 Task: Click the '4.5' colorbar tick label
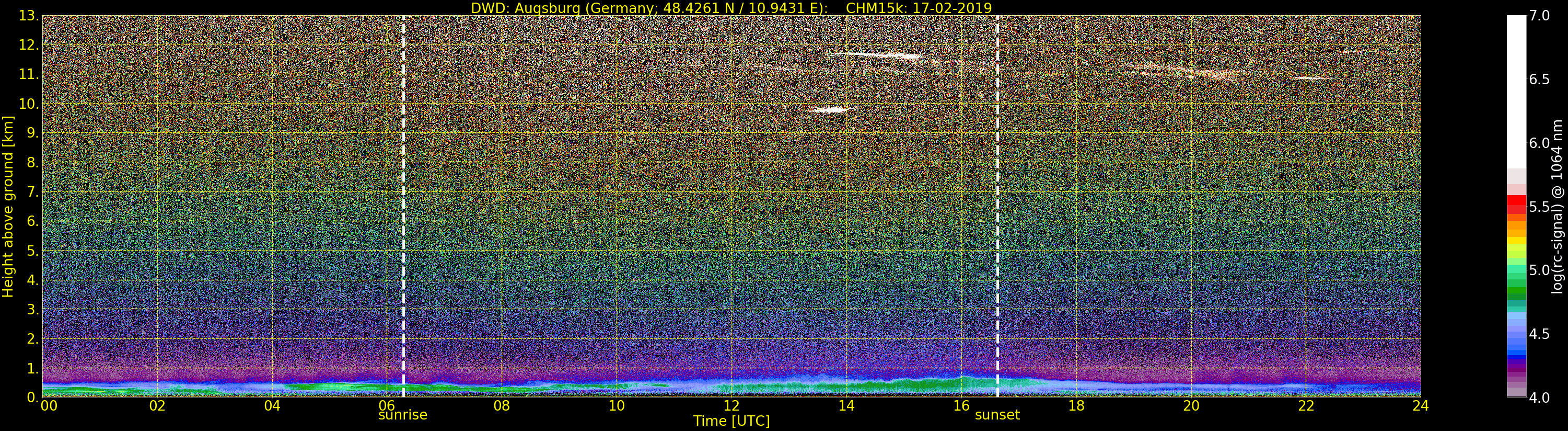click(x=1539, y=334)
